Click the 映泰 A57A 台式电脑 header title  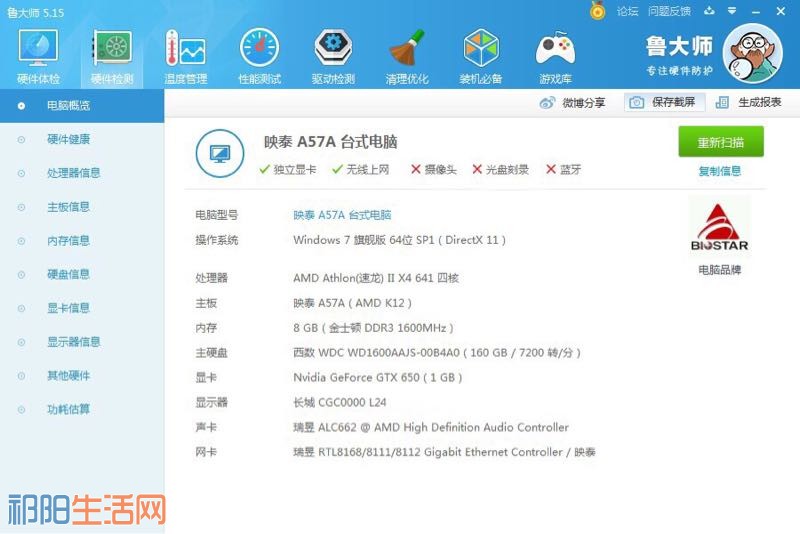pos(331,142)
